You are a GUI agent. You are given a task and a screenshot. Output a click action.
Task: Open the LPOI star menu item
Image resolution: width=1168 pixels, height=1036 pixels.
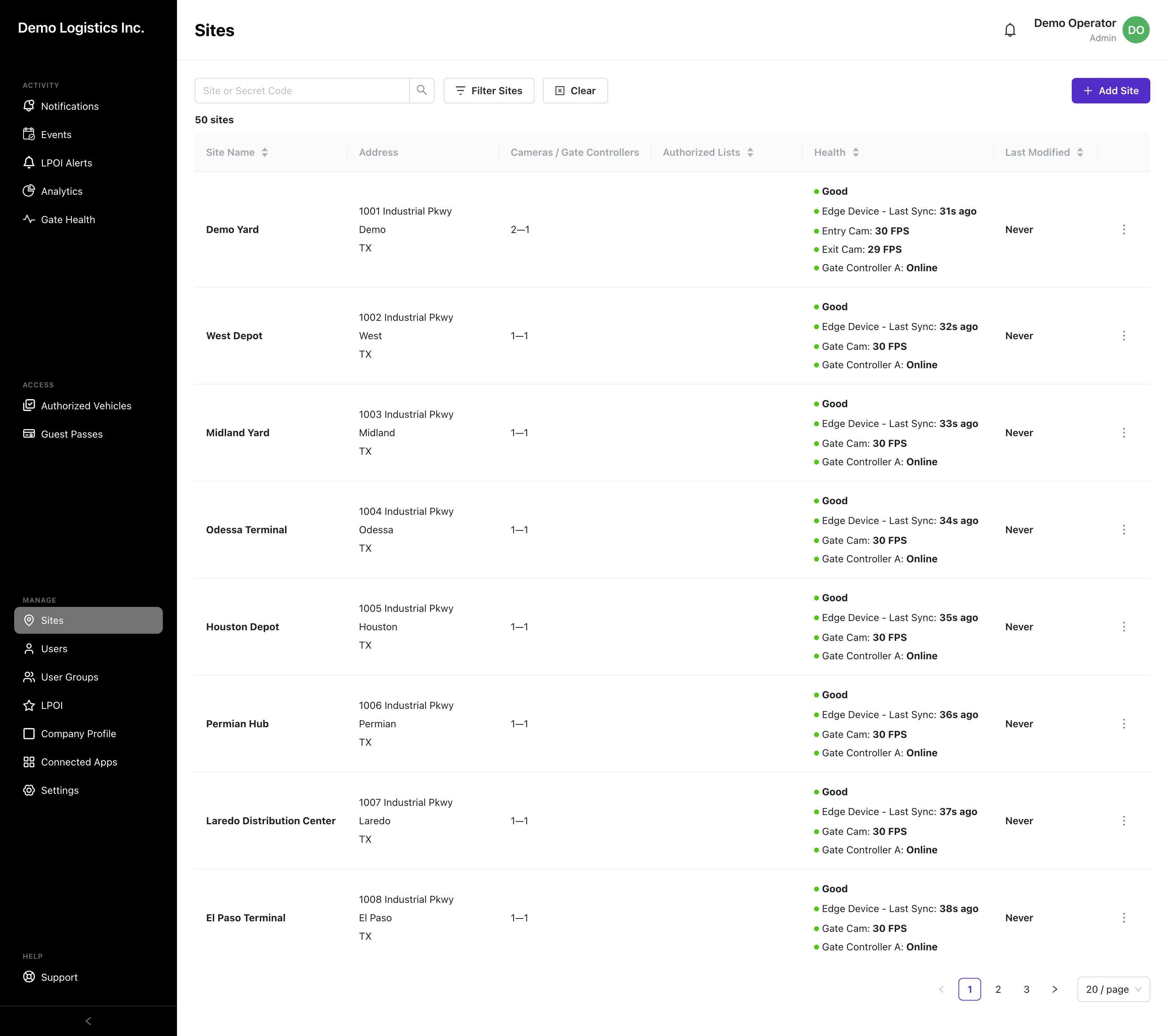88,706
